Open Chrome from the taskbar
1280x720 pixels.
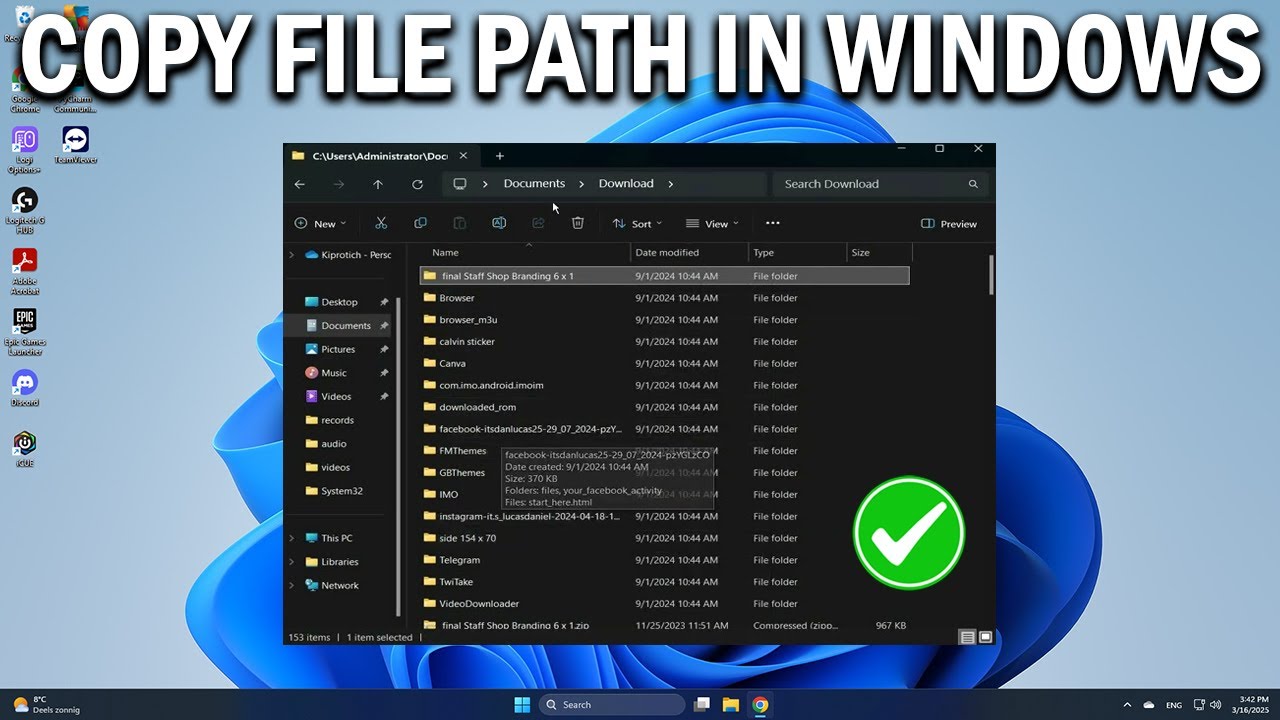click(760, 705)
